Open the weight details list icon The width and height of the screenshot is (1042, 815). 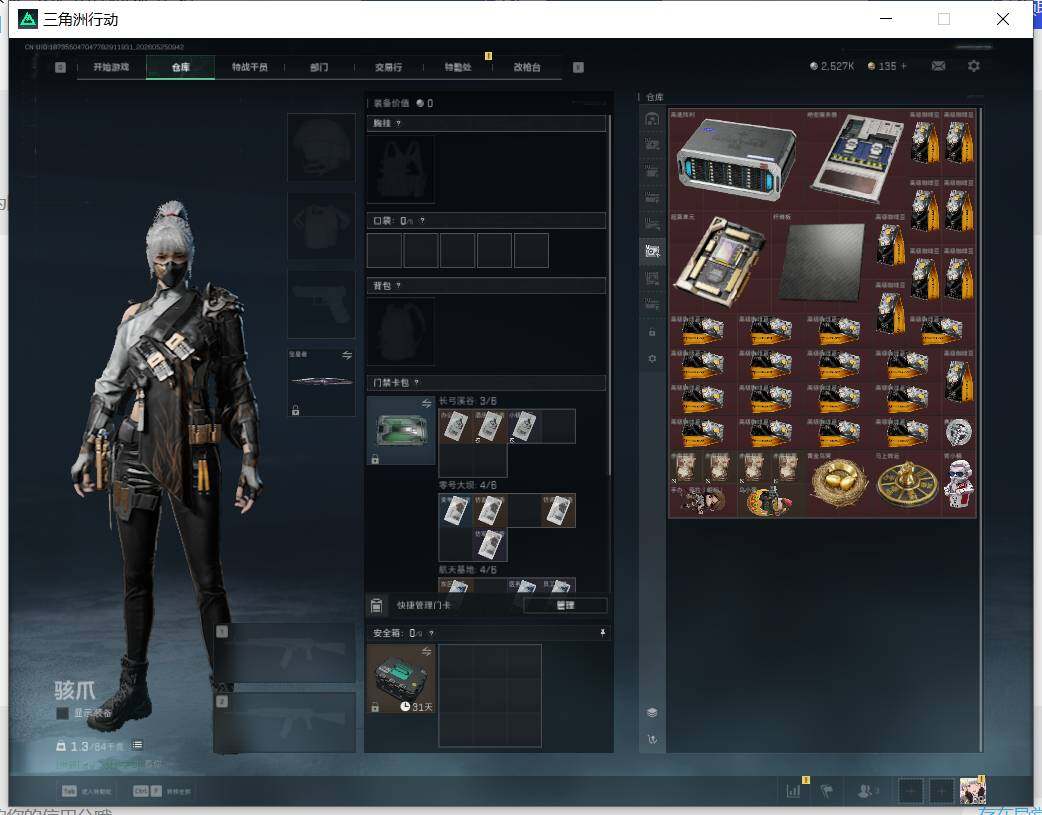(138, 745)
